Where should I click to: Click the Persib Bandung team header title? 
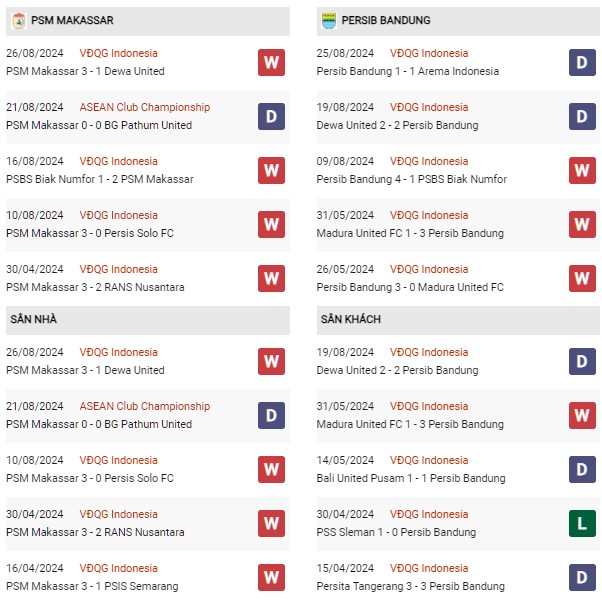pyautogui.click(x=386, y=20)
